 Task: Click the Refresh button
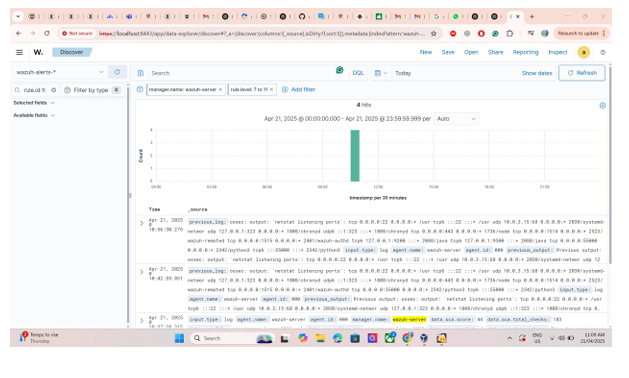click(x=582, y=73)
